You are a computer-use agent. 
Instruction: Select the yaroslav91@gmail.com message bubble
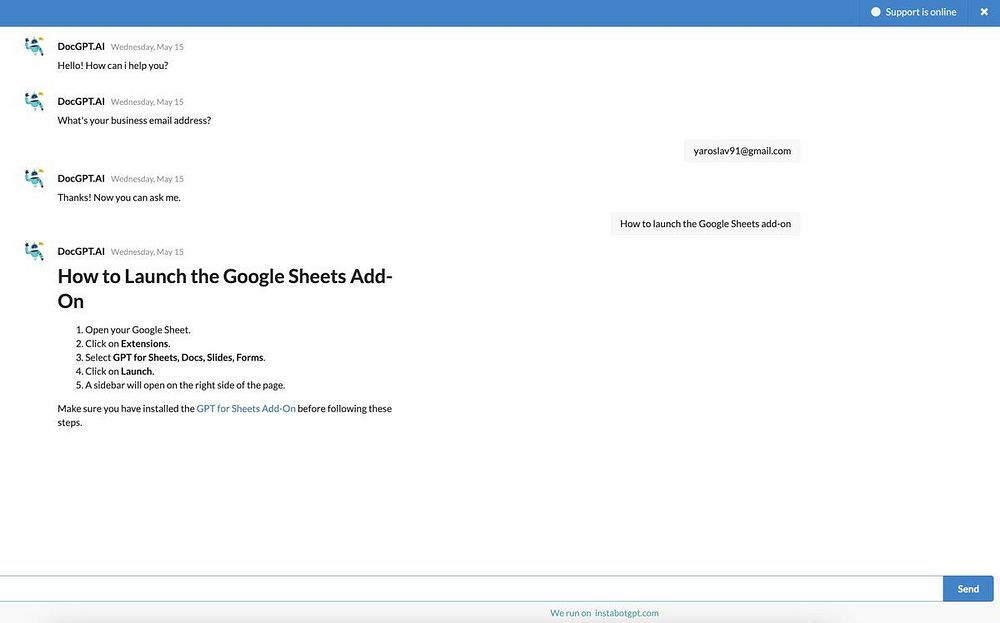pyautogui.click(x=742, y=151)
